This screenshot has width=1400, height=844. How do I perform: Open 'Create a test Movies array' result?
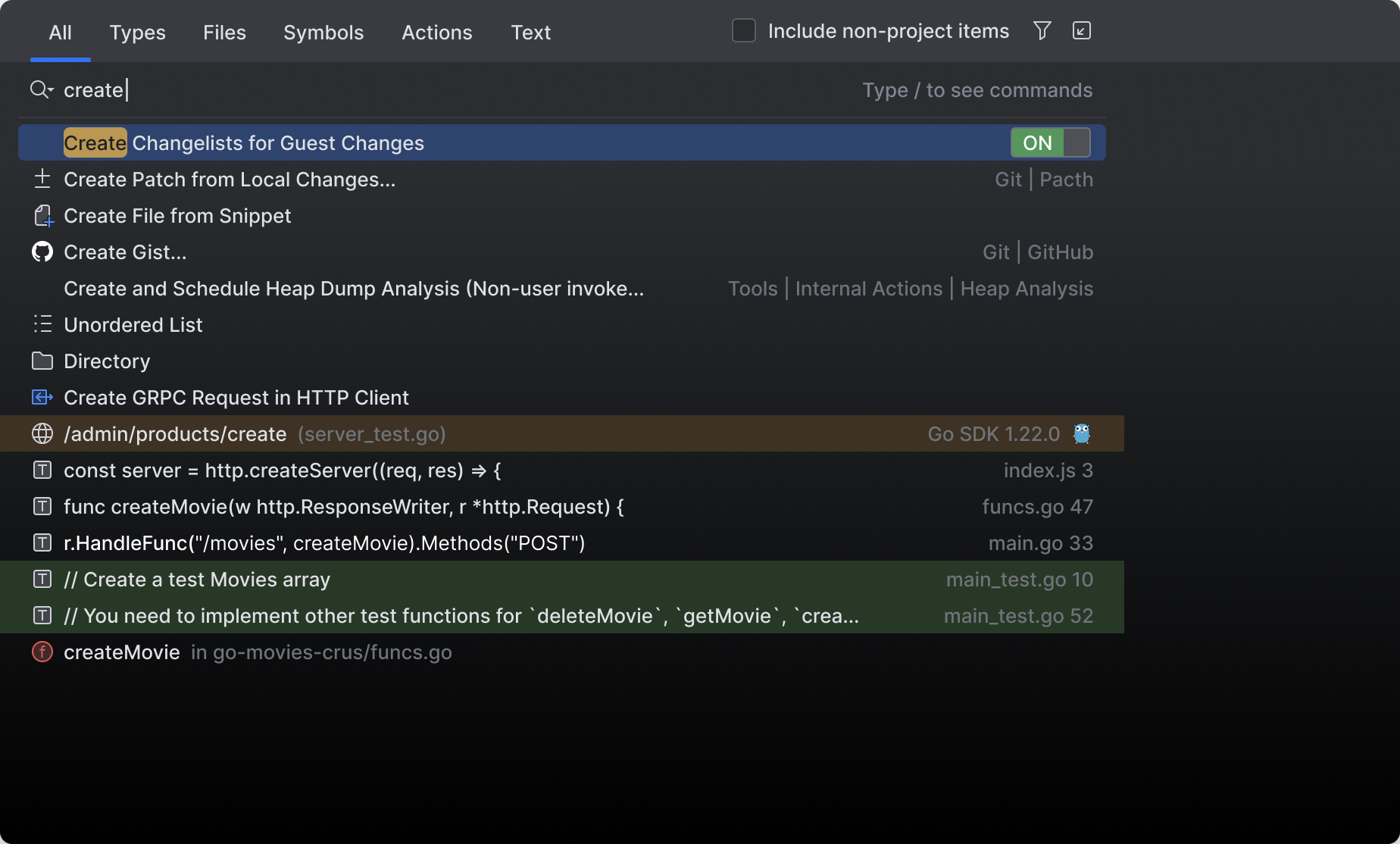(197, 580)
